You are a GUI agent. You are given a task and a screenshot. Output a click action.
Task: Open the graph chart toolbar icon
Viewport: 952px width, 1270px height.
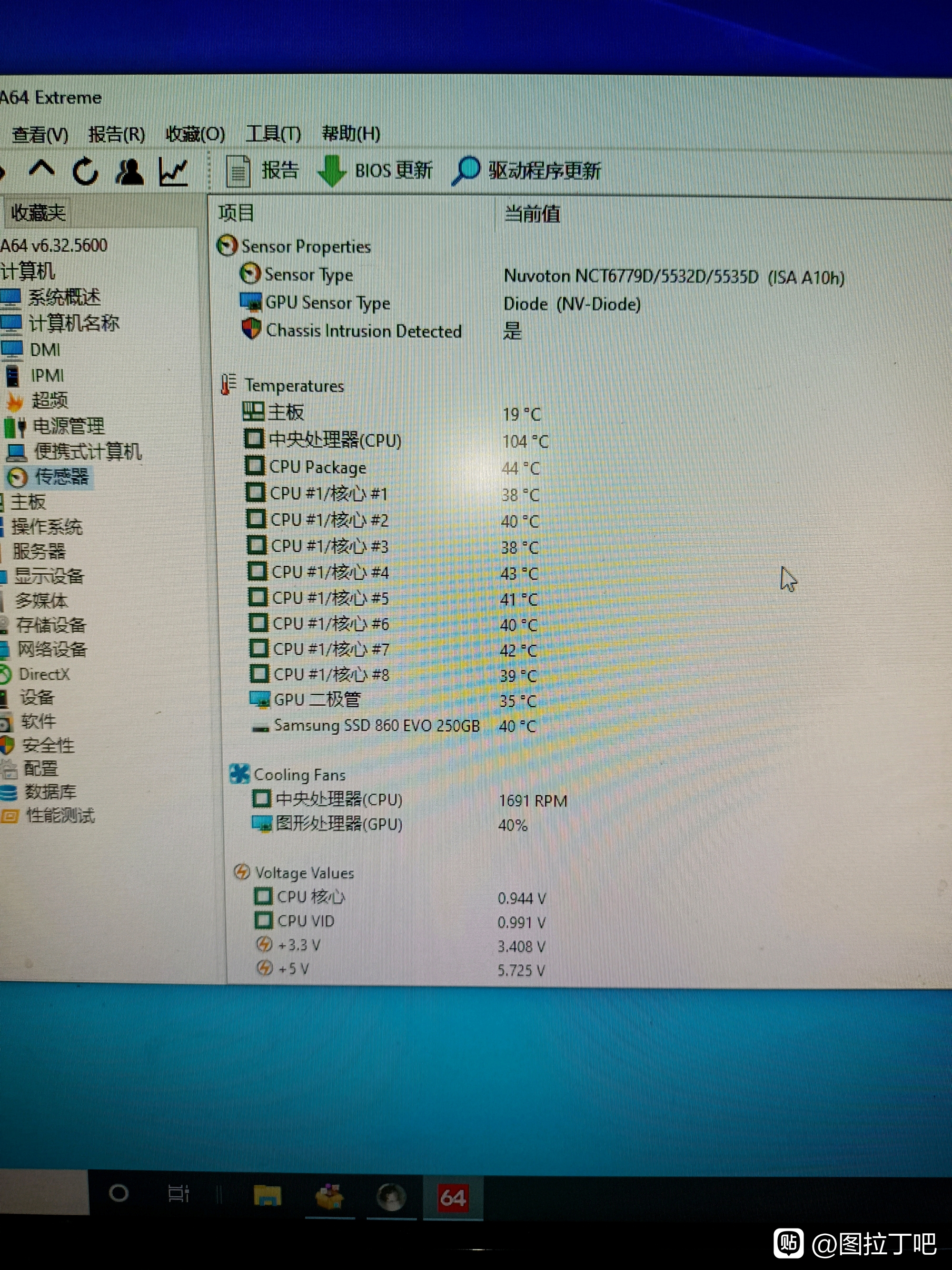(x=173, y=172)
